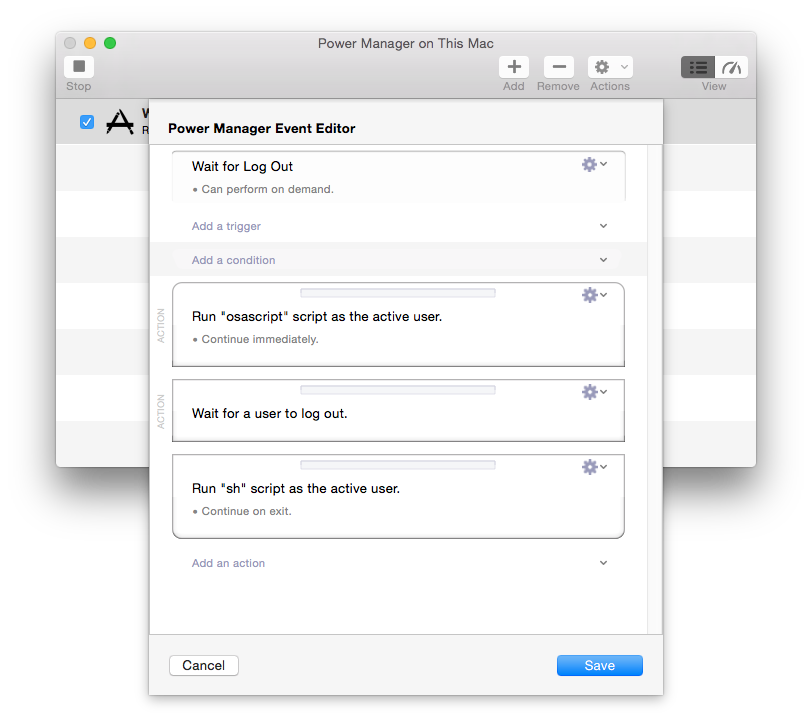Open gear menu for osascript action
This screenshot has width=812, height=716.
click(x=594, y=295)
